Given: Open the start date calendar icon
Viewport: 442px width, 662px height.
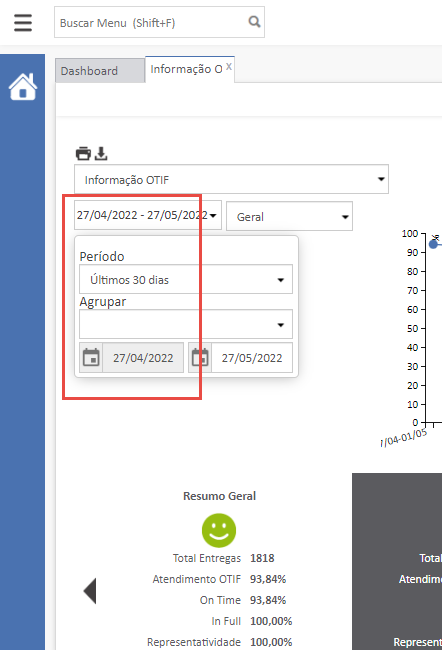Looking at the screenshot, I should (x=91, y=358).
